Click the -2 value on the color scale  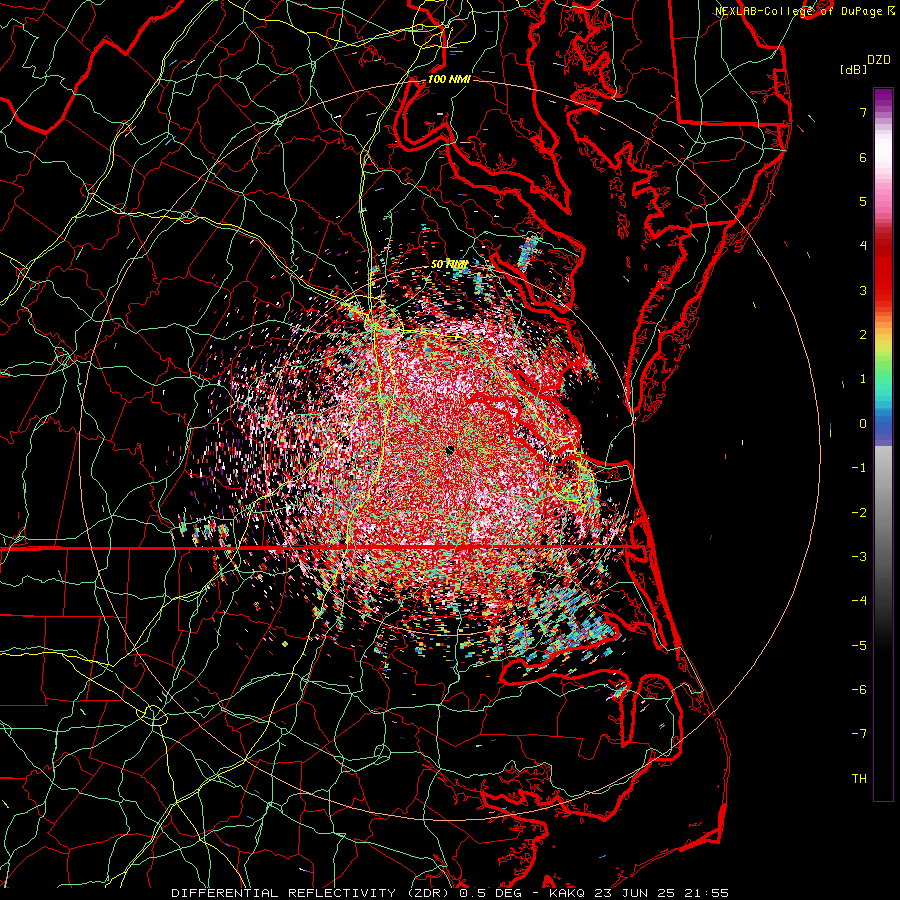[x=859, y=513]
